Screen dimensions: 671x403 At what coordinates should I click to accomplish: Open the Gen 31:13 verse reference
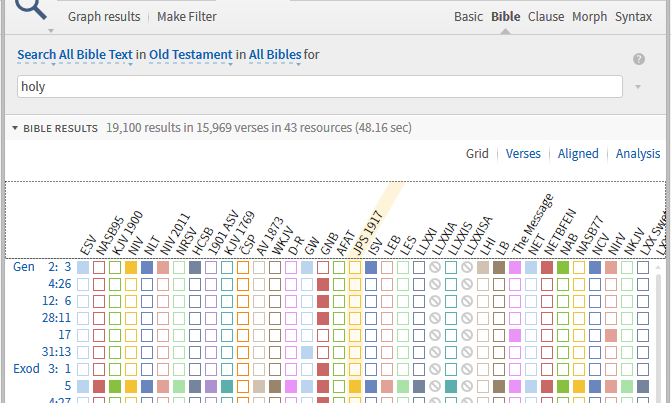coord(56,352)
